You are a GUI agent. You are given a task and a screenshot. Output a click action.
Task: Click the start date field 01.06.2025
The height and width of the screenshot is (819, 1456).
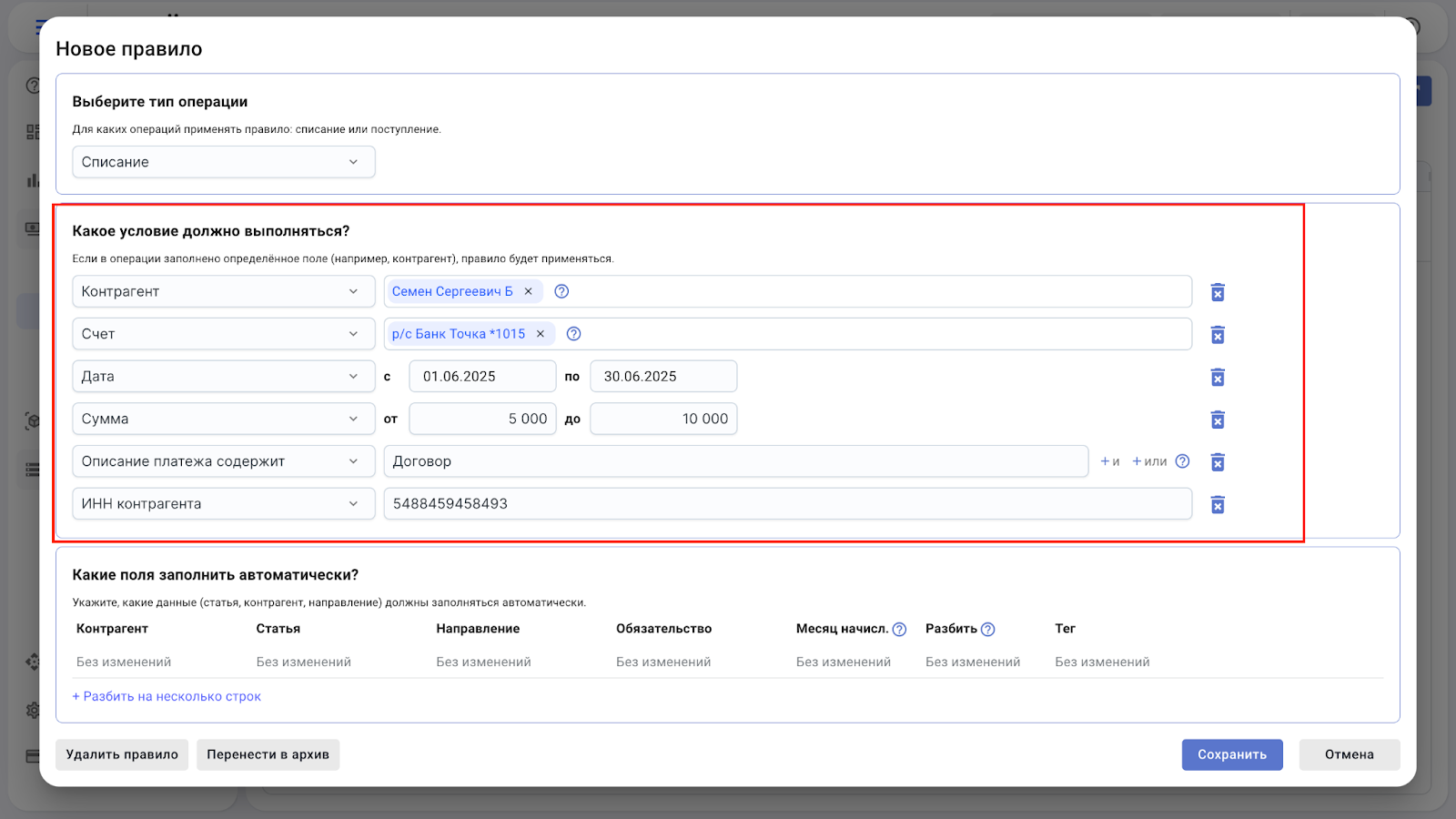481,377
